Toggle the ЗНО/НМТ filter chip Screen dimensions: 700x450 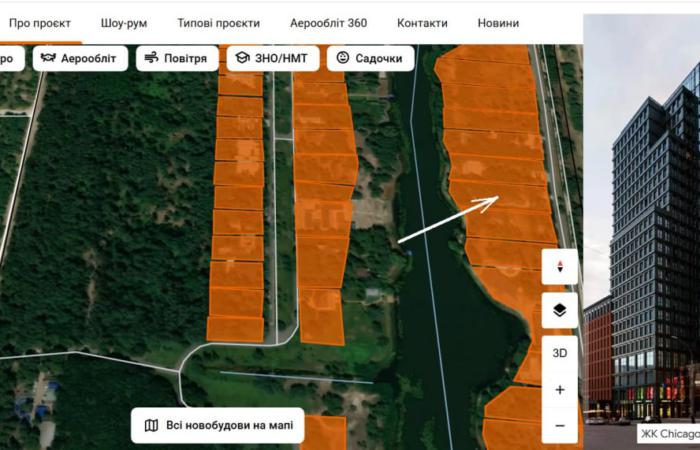[273, 59]
